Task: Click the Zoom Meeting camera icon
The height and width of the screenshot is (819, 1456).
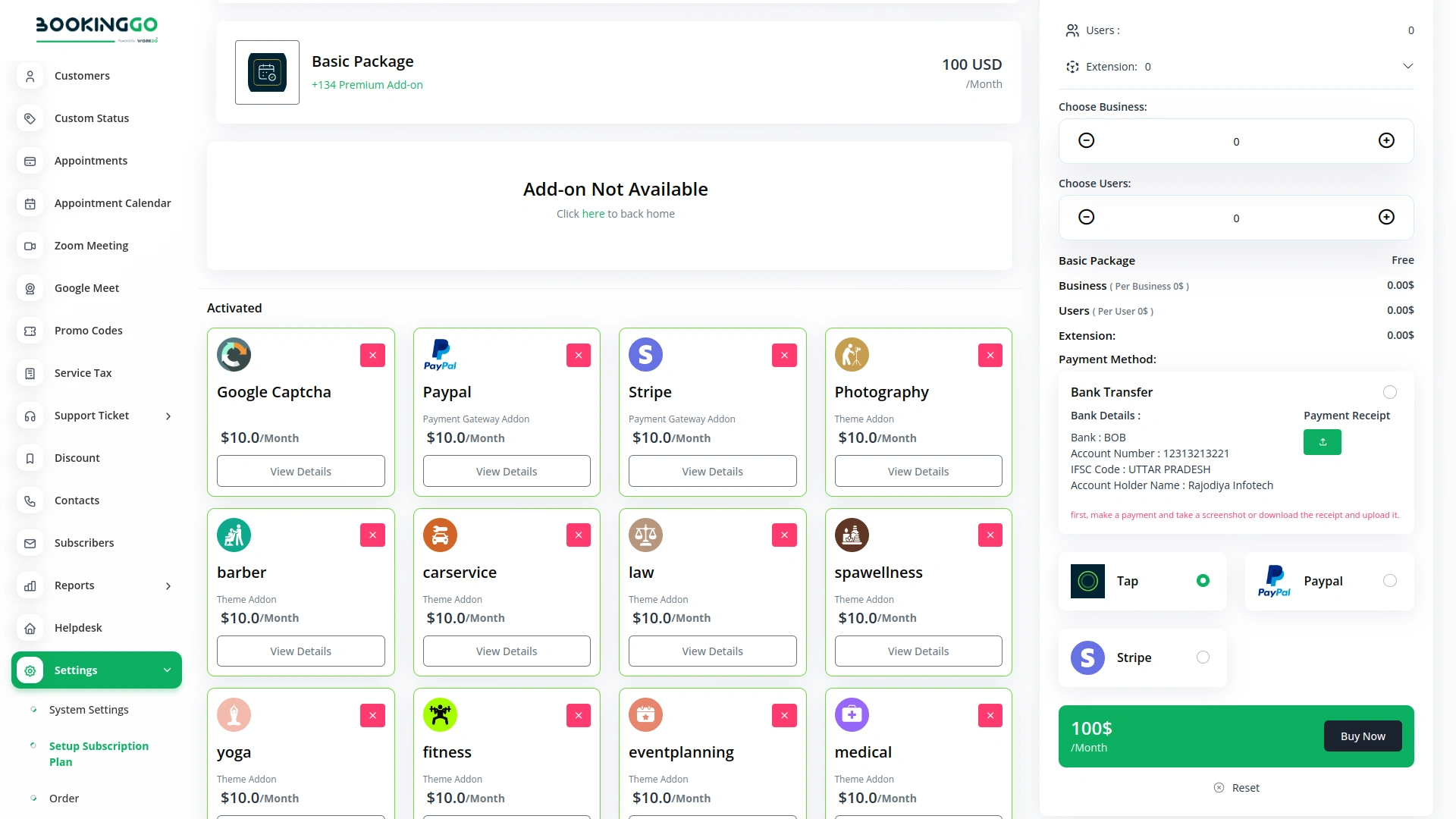Action: [30, 246]
